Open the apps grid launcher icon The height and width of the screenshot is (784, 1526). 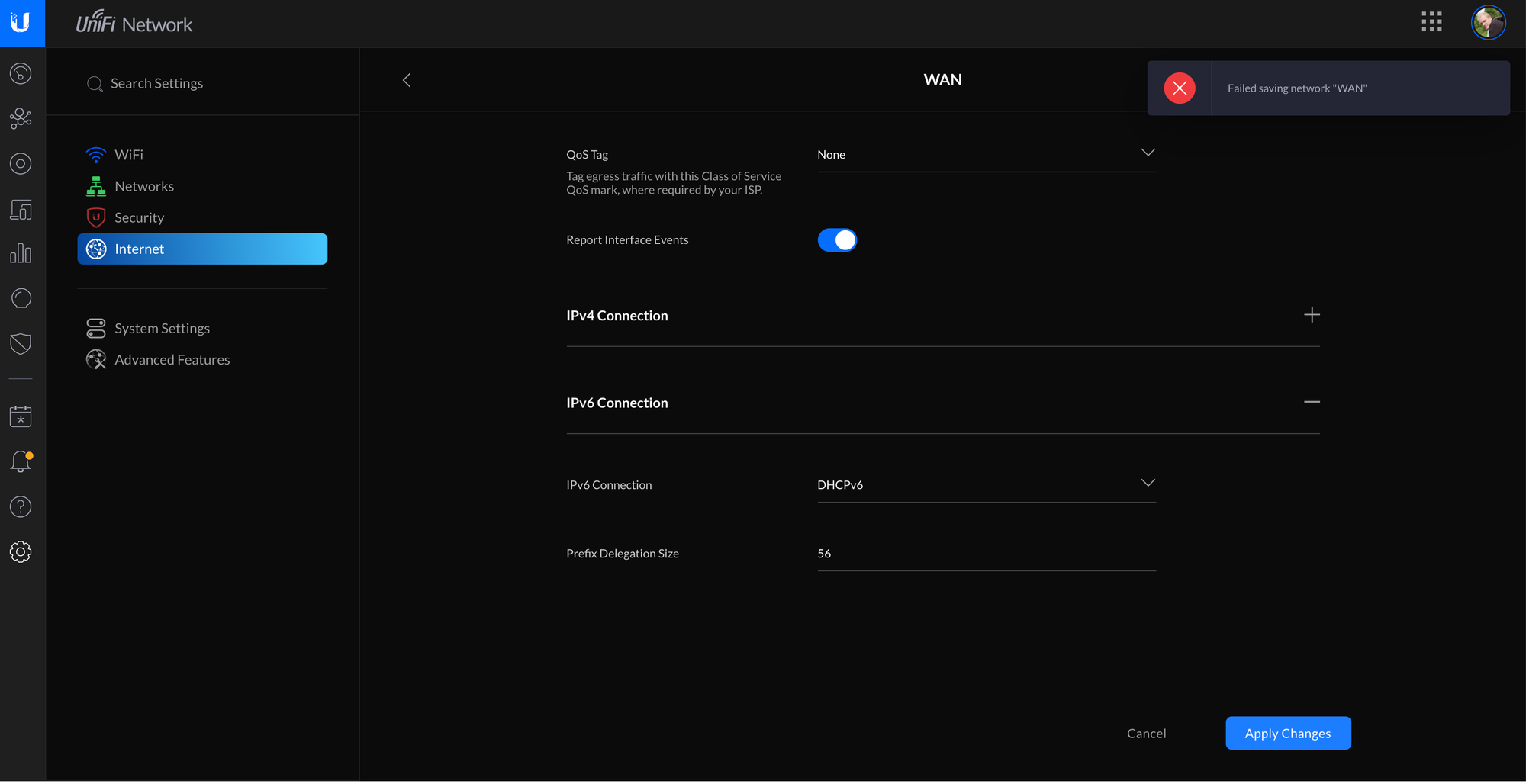(x=1431, y=22)
